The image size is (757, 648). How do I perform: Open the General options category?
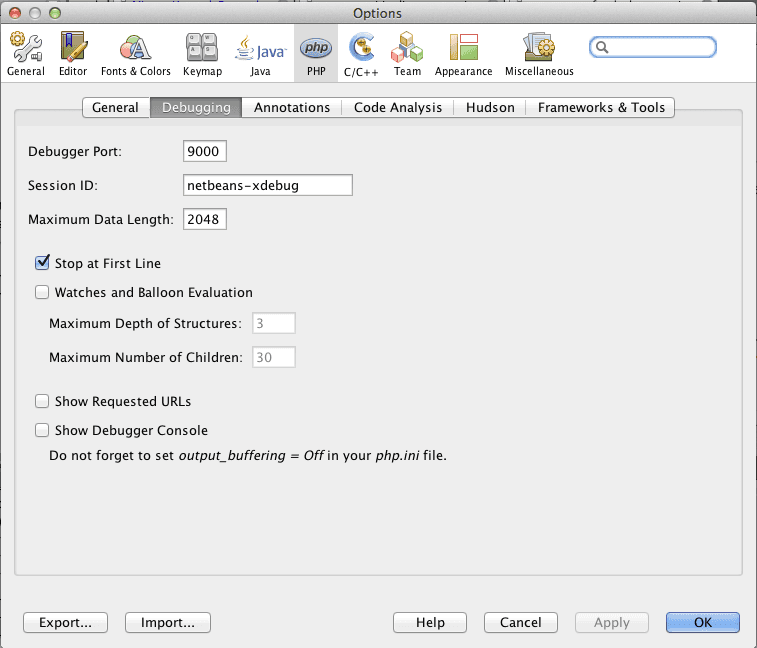(x=26, y=54)
